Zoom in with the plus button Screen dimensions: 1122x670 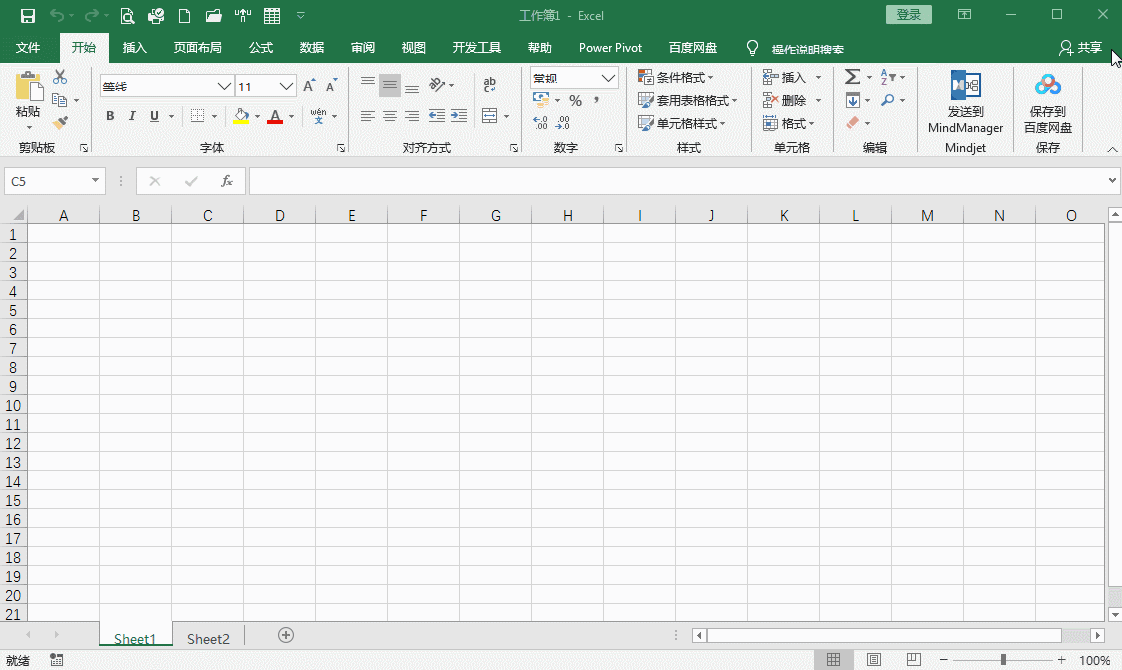[x=1061, y=660]
